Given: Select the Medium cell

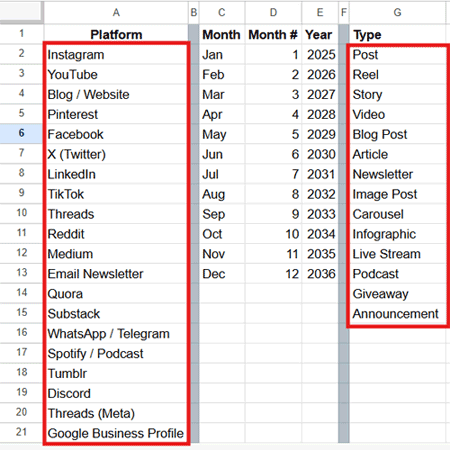Looking at the screenshot, I should pyautogui.click(x=116, y=253).
